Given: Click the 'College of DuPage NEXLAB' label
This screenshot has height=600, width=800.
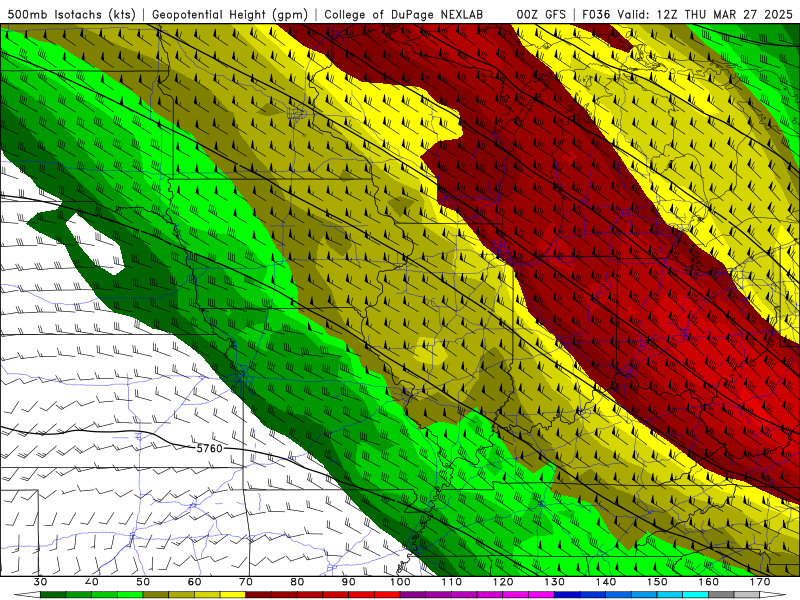Looking at the screenshot, I should (403, 15).
